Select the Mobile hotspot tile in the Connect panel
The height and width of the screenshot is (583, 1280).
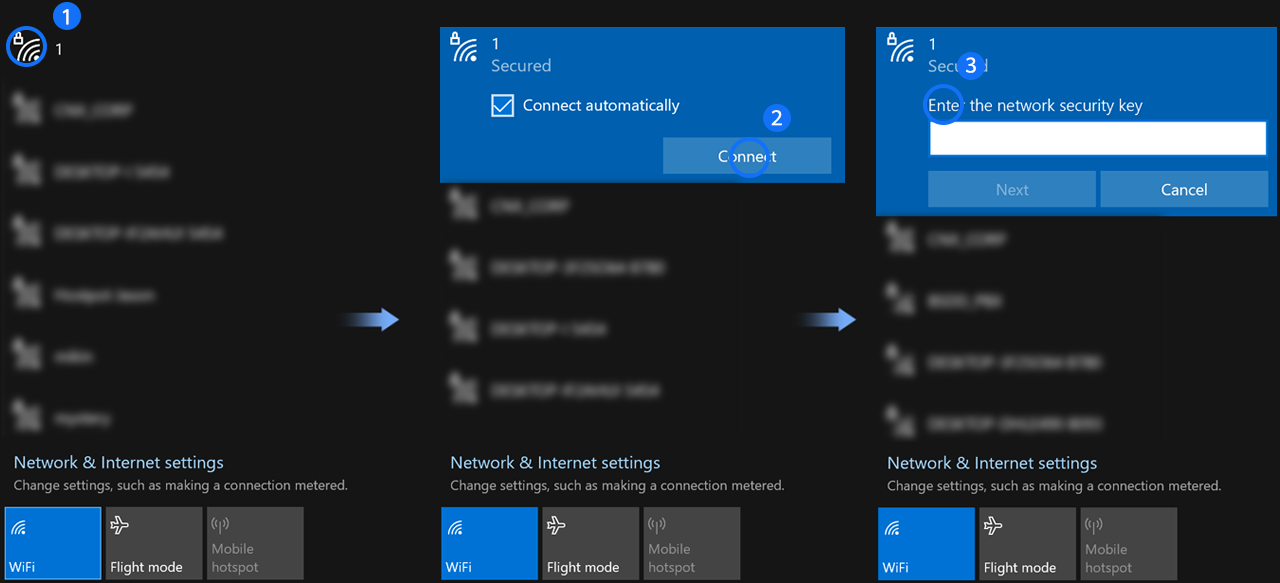691,543
